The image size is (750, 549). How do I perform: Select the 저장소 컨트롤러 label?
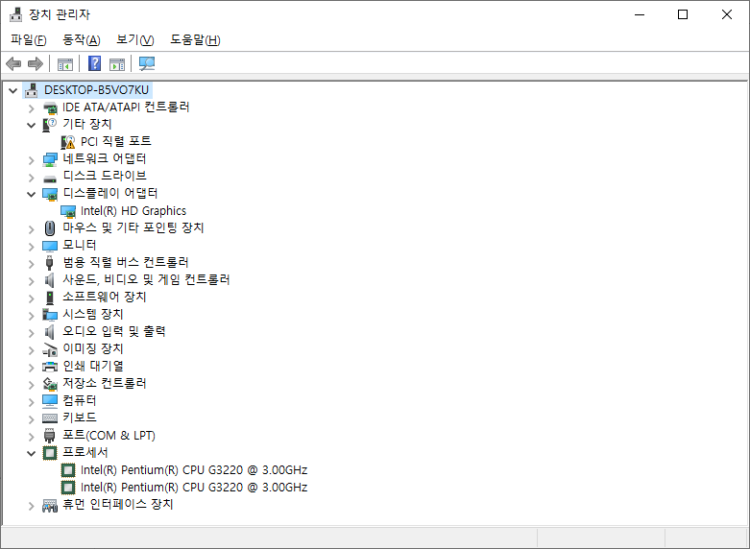coord(104,384)
